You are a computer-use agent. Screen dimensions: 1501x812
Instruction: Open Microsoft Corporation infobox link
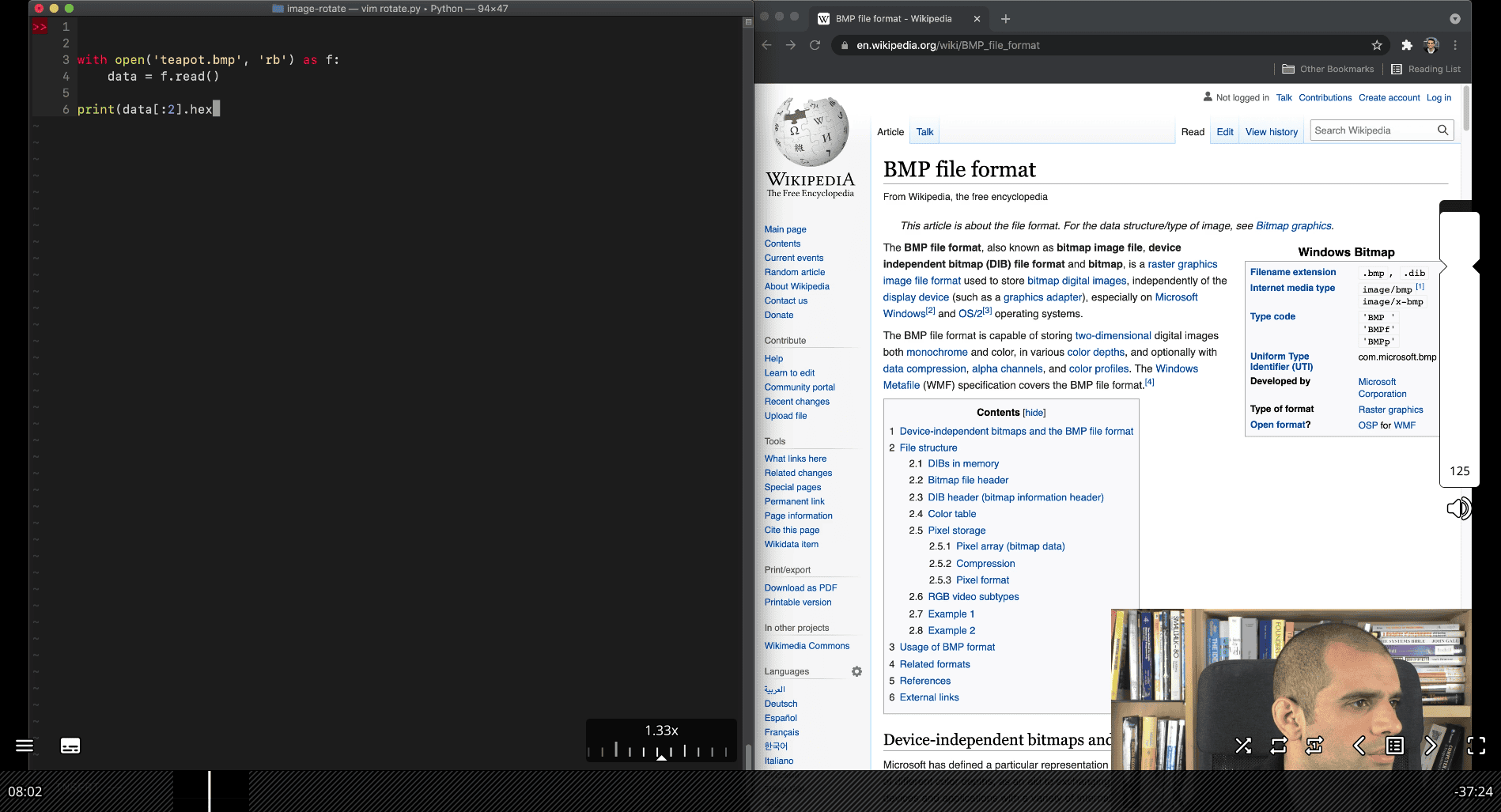point(1382,387)
